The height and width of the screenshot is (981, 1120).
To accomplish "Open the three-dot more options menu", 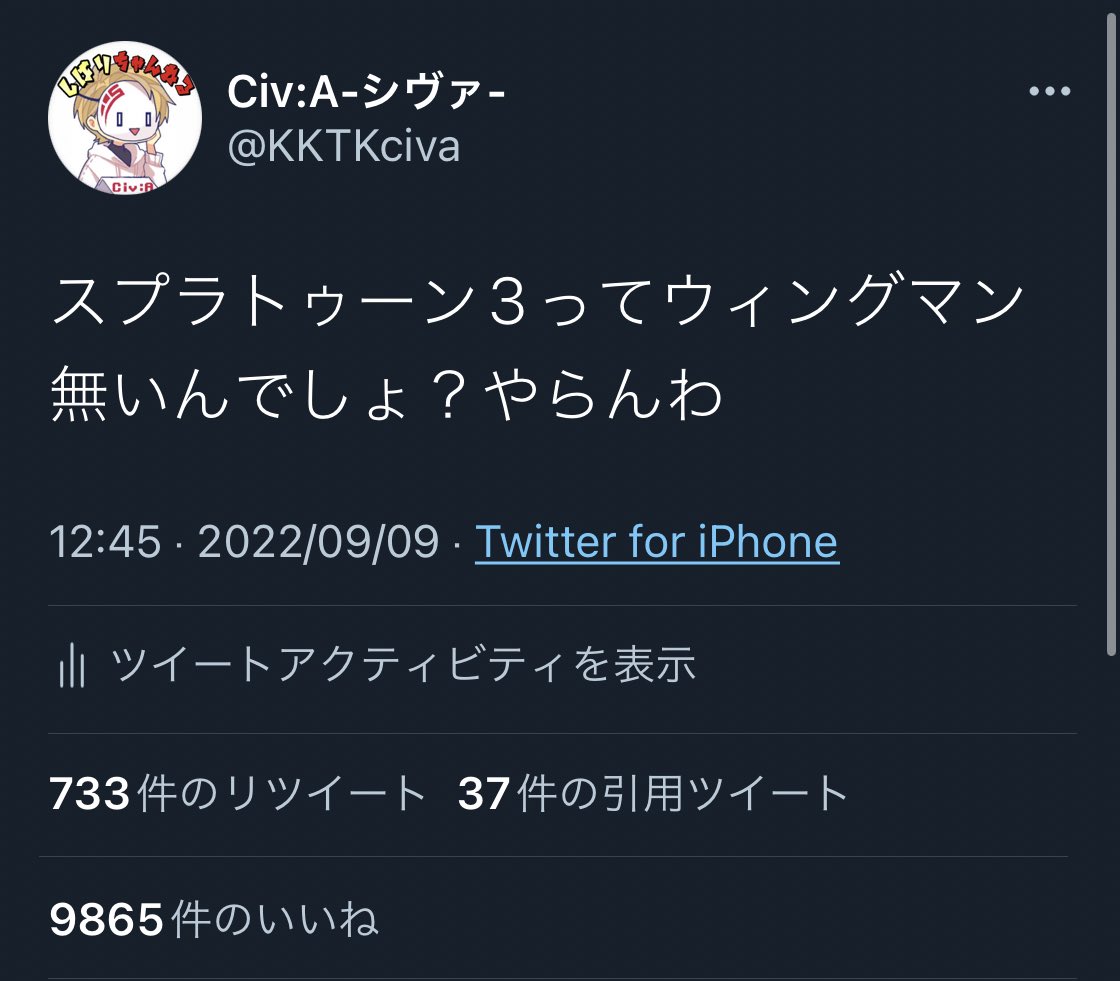I will click(1049, 91).
